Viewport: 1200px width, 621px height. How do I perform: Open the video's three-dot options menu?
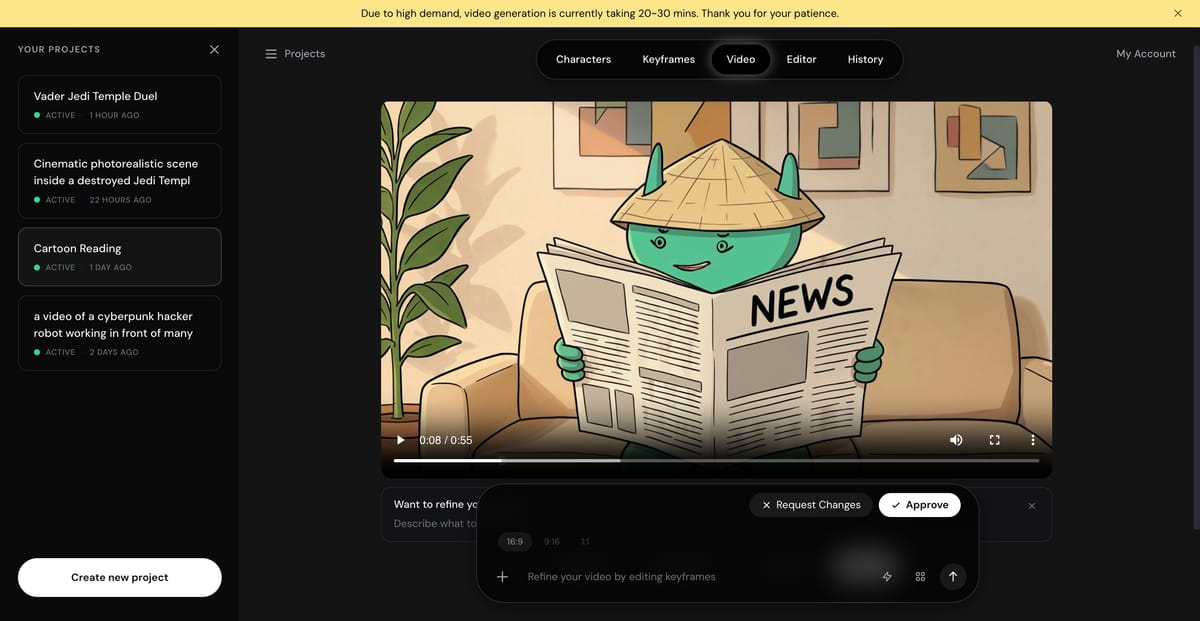1033,440
